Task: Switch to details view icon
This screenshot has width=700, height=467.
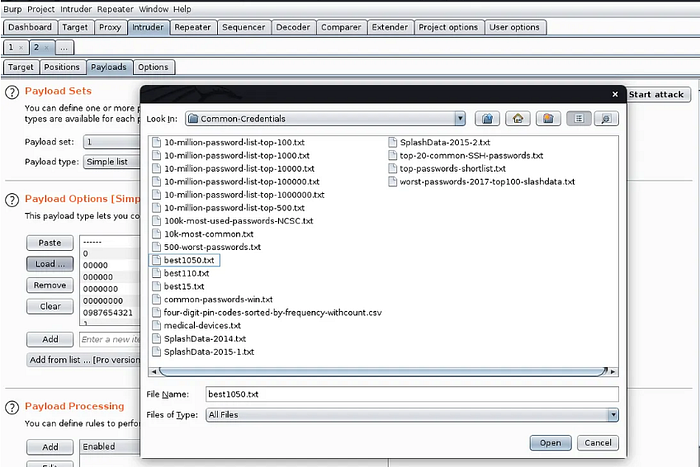Action: coord(606,119)
